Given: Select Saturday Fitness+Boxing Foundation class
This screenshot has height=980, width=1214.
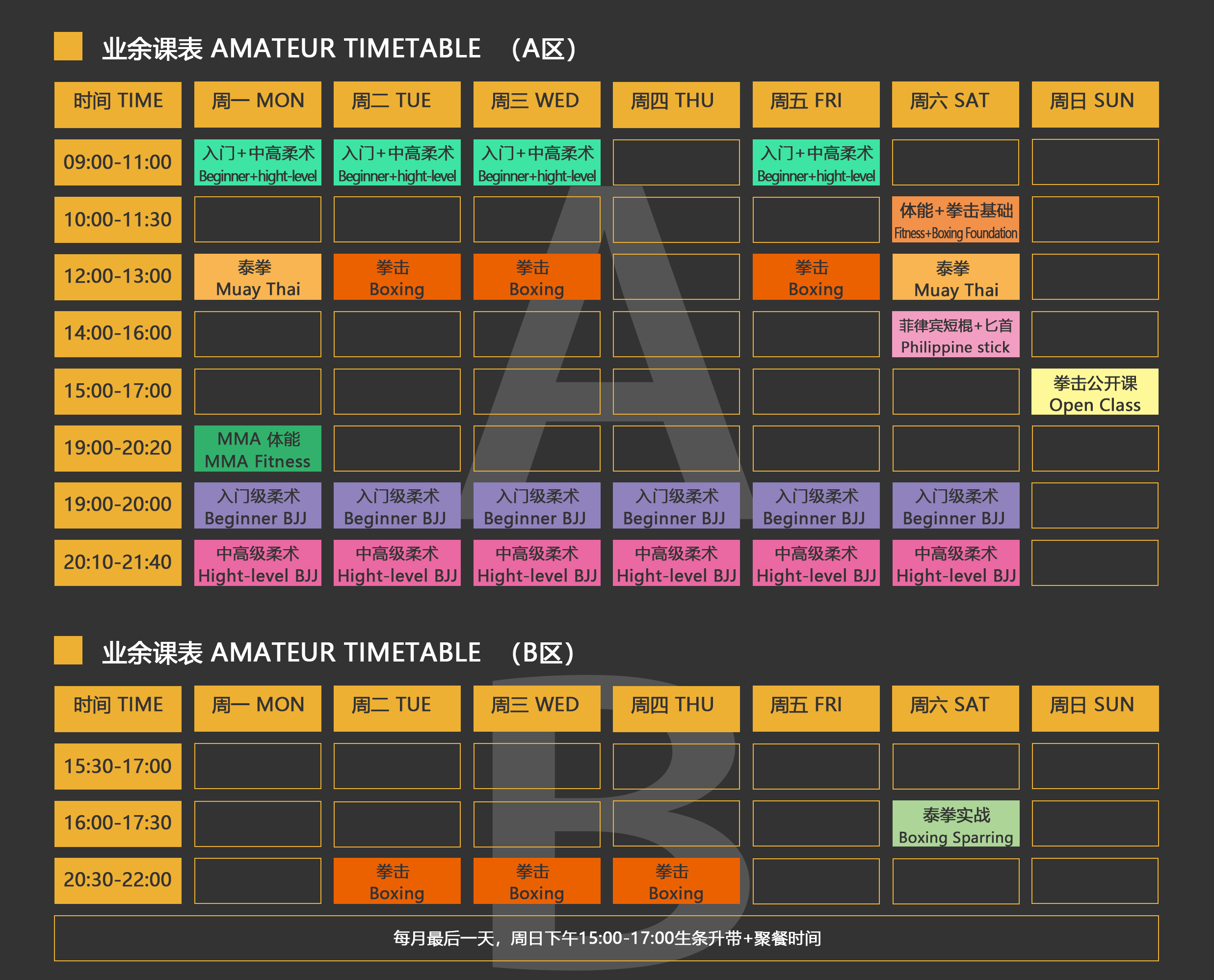Looking at the screenshot, I should 955,219.
